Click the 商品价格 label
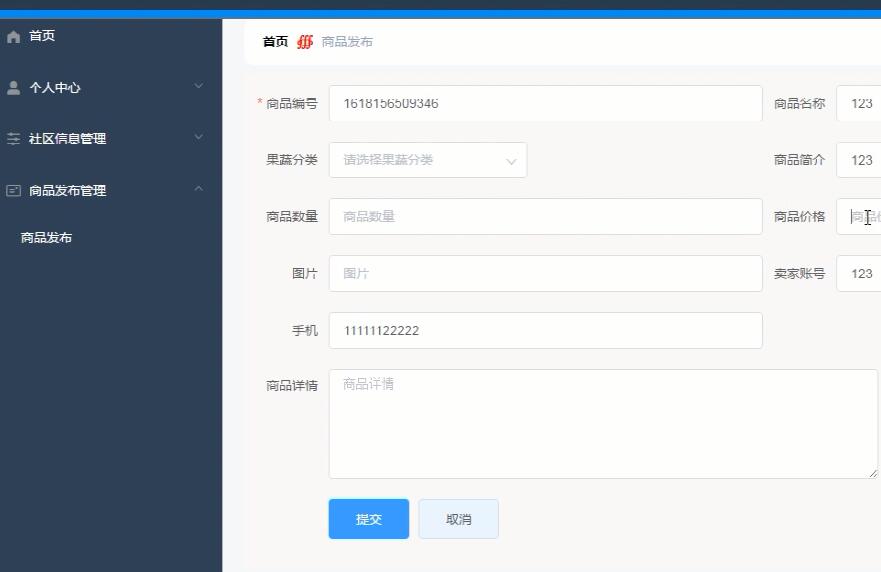This screenshot has width=881, height=572. [800, 216]
